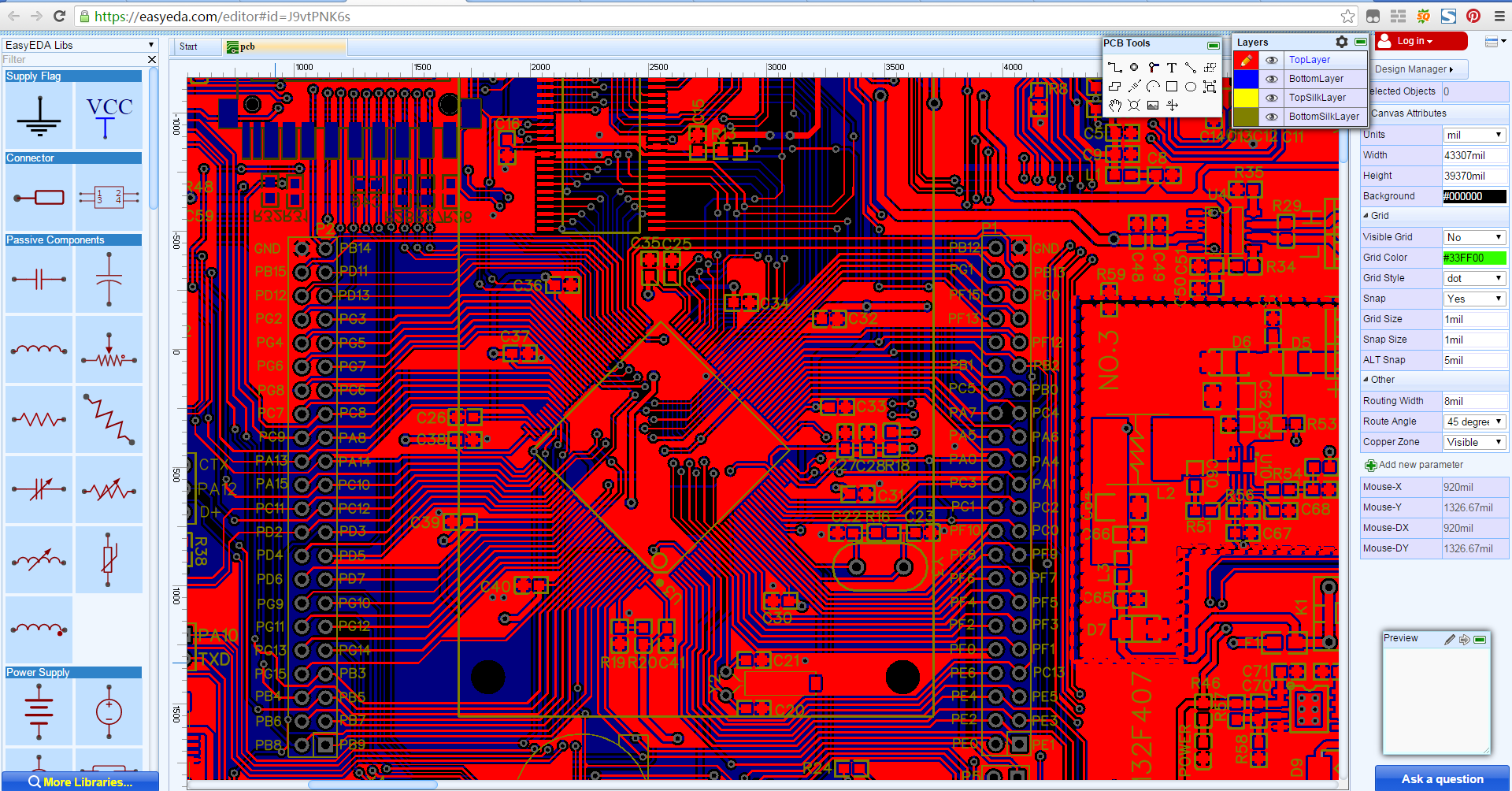This screenshot has height=791, width=1512.
Task: Choose the hand pan tool
Action: 1114,106
